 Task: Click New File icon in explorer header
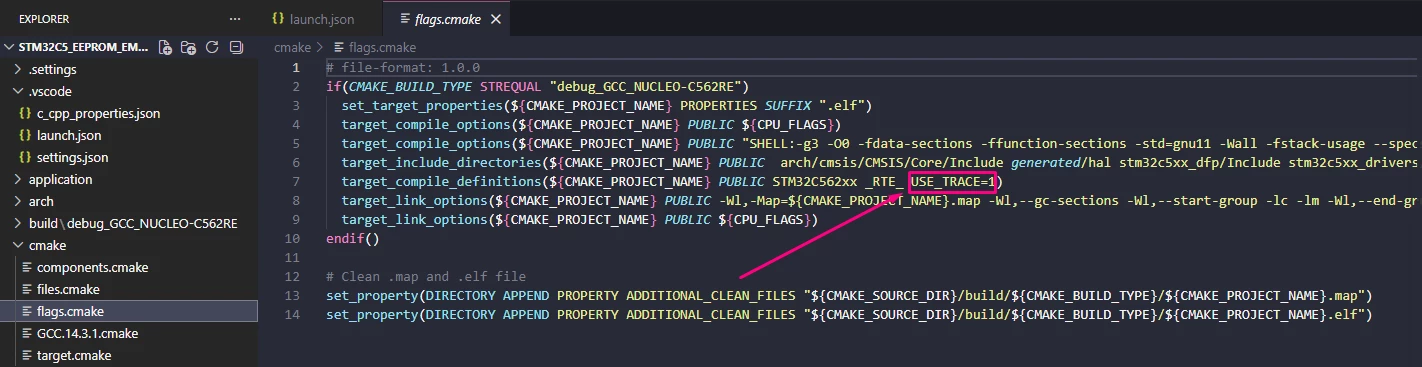[165, 47]
